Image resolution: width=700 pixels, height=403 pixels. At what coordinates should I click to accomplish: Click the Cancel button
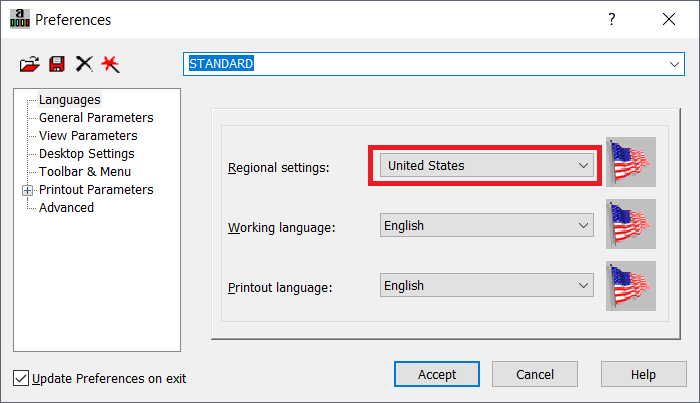[x=535, y=374]
